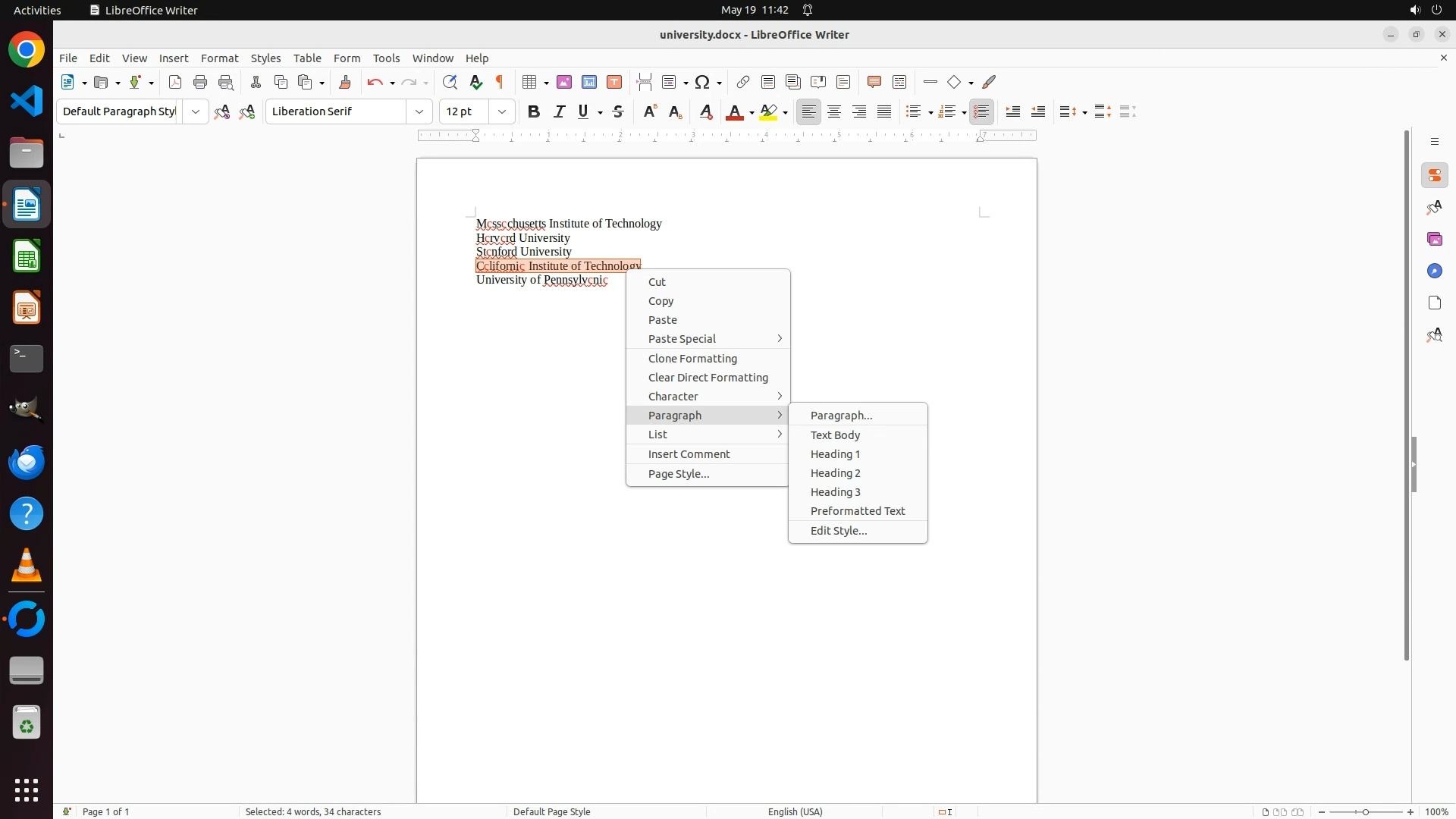Screen dimensions: 1456x819
Task: Click Edit Style... in the submenu
Action: [x=838, y=531]
